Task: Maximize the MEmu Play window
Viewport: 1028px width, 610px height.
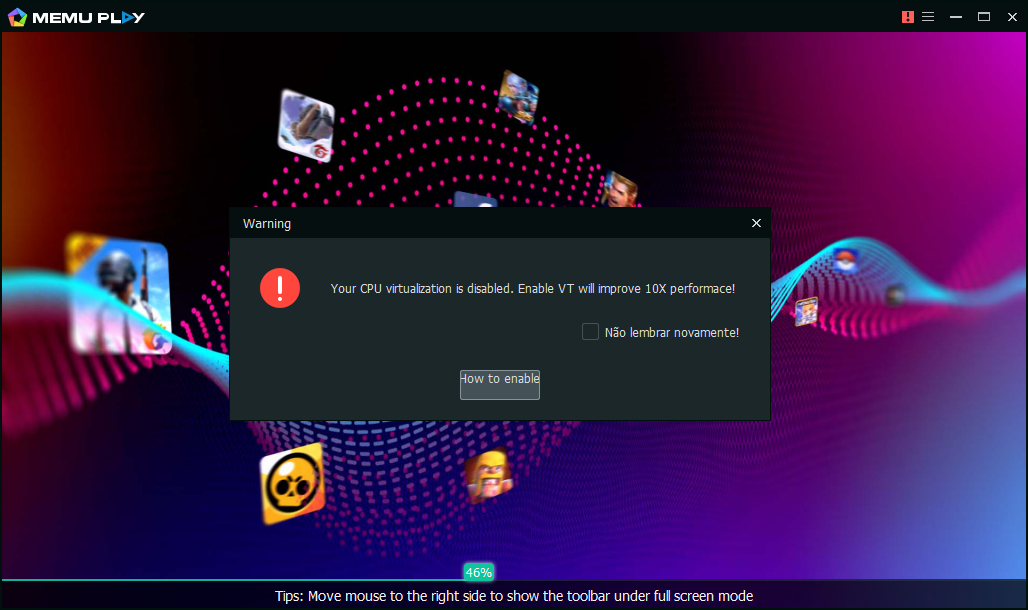Action: (x=983, y=17)
